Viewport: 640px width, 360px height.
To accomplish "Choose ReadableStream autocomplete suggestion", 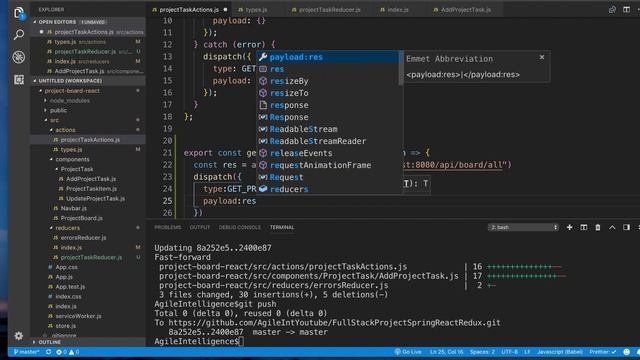I will 328,129.
